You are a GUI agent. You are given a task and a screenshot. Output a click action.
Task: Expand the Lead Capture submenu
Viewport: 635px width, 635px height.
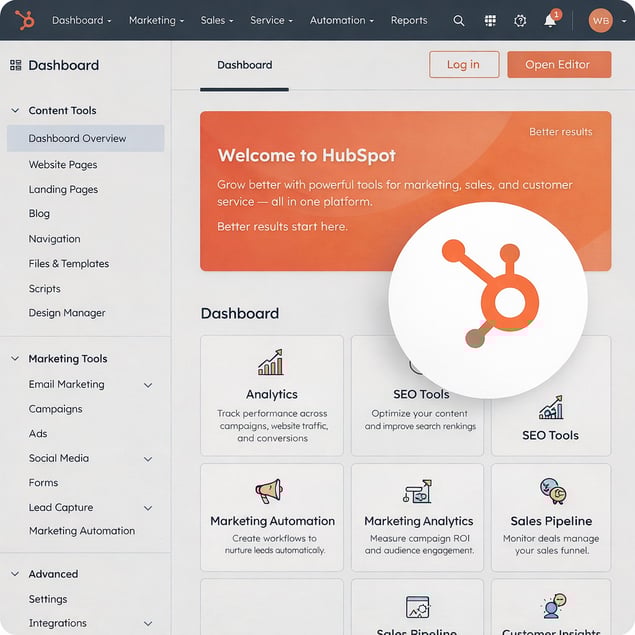tap(148, 508)
